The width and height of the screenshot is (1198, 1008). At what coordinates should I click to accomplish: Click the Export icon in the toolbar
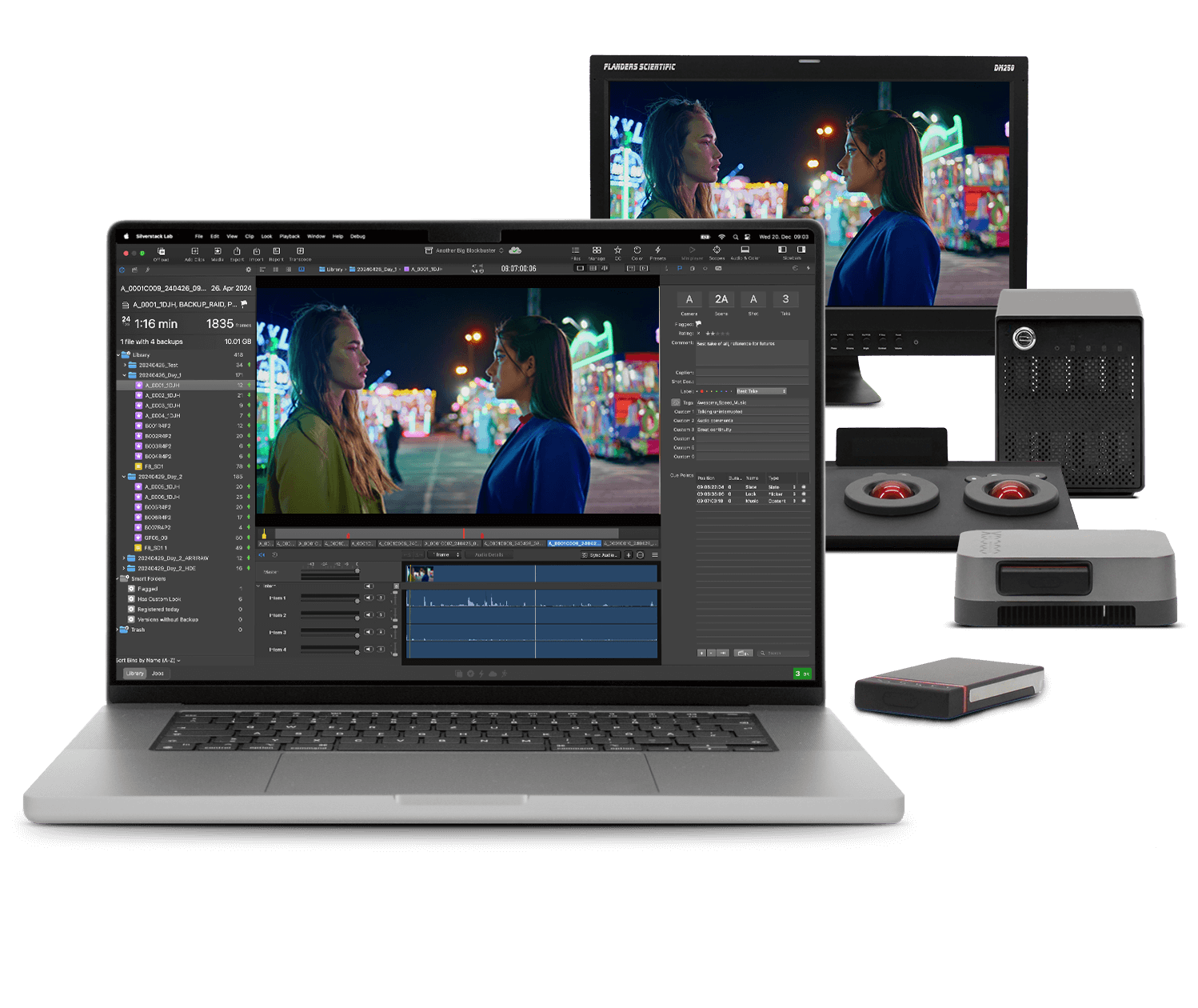236,250
